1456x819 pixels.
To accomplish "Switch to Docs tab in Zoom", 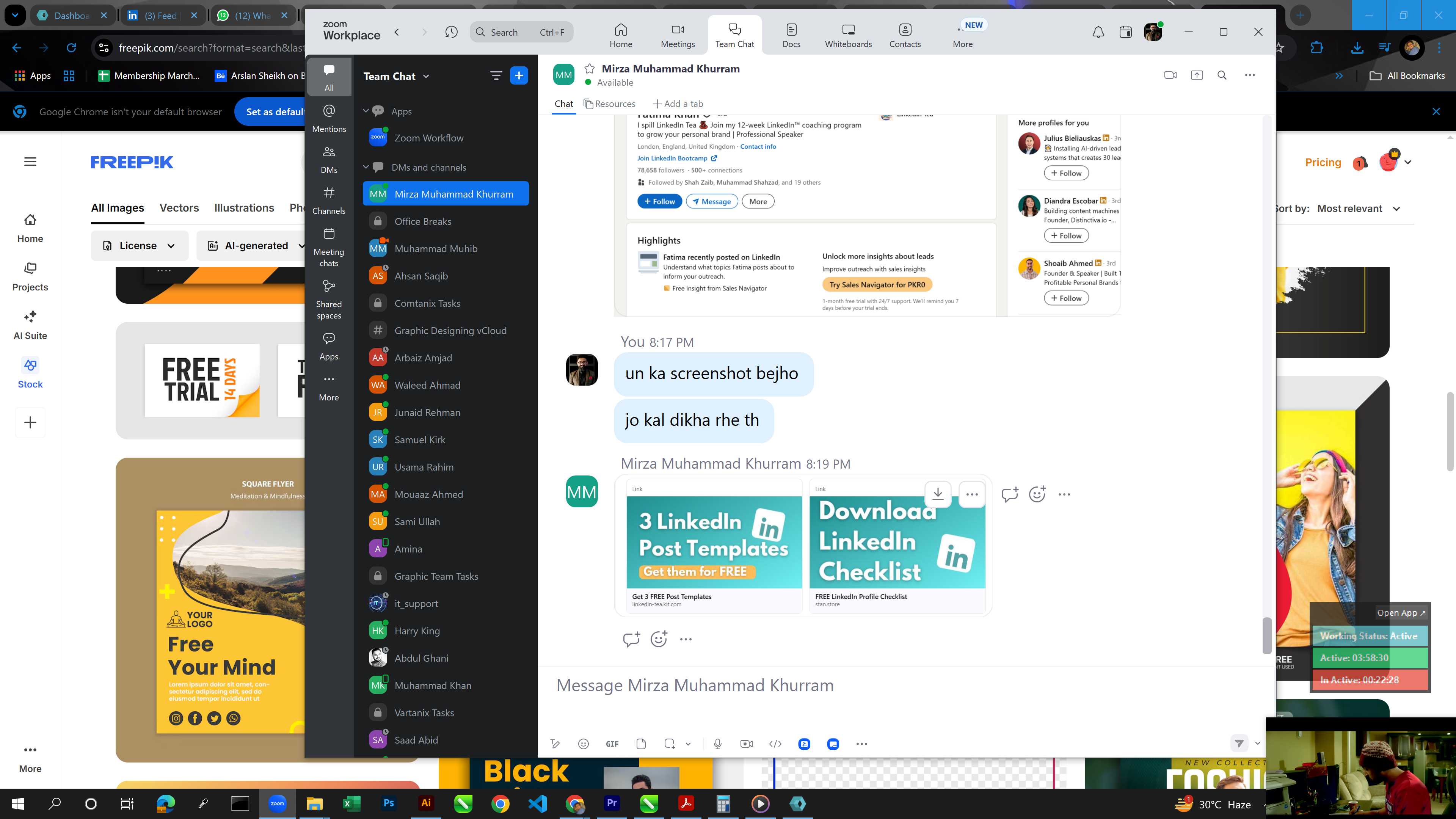I will click(791, 35).
